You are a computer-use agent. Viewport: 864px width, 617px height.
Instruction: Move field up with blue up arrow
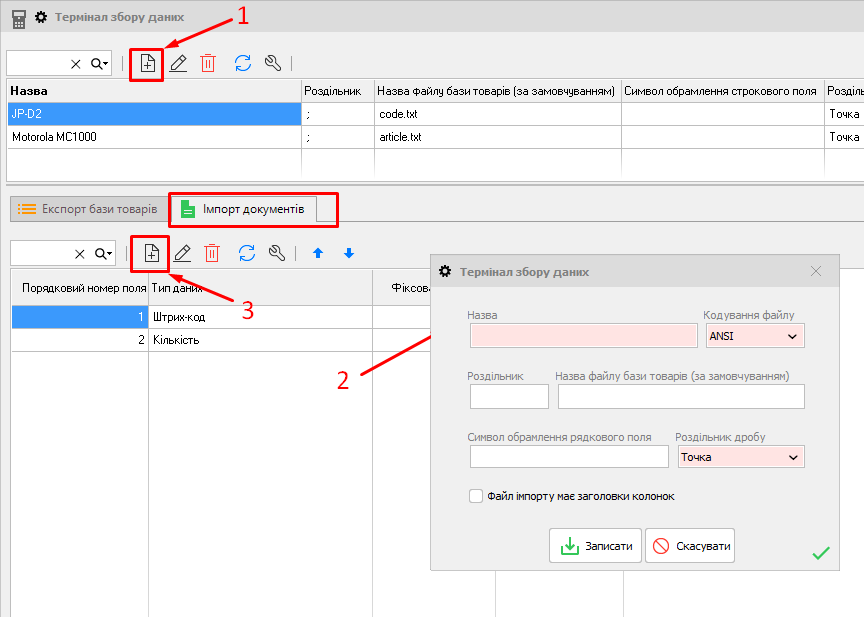click(318, 254)
